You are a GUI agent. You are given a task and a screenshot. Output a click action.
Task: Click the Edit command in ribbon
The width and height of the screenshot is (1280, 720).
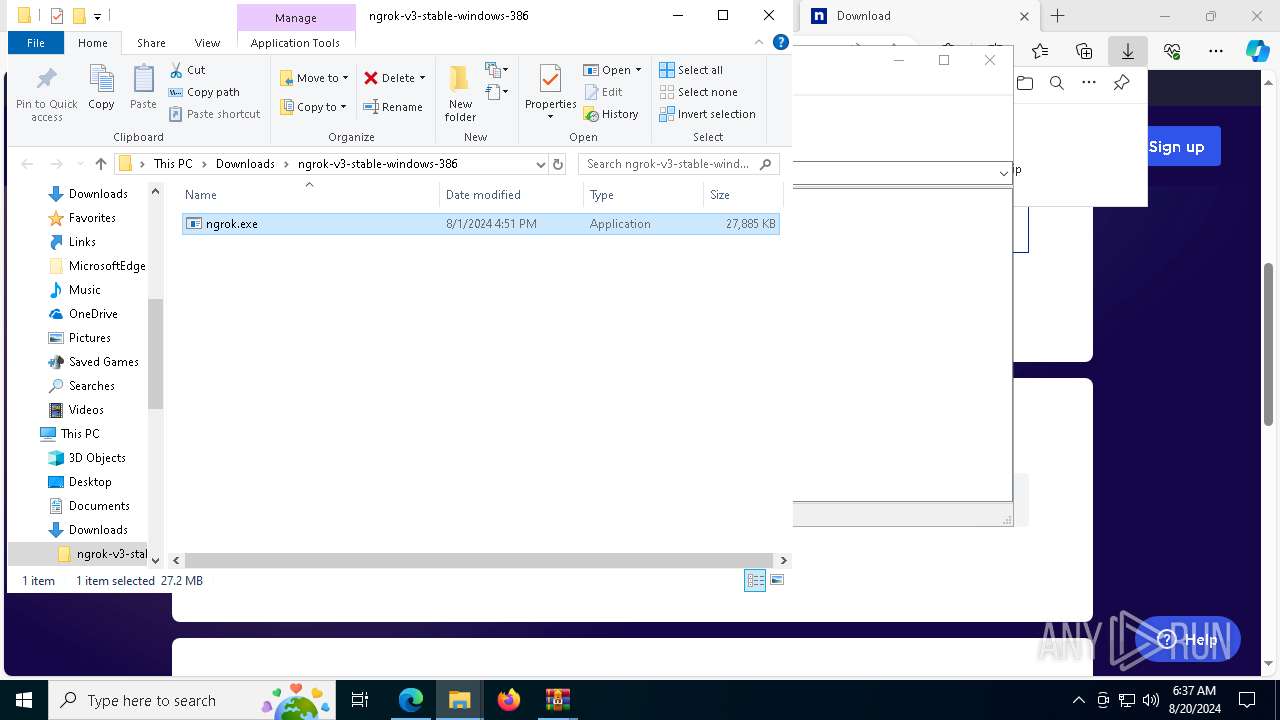(x=603, y=92)
